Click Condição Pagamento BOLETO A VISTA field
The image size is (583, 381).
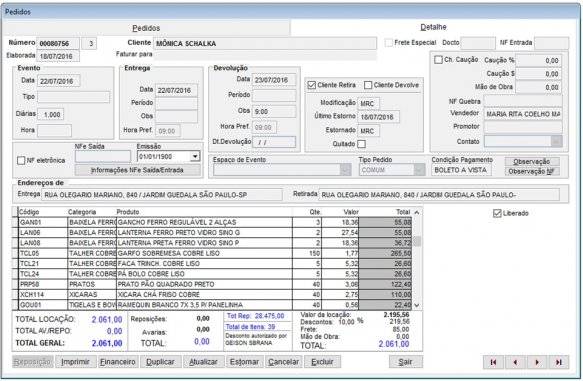[x=461, y=170]
